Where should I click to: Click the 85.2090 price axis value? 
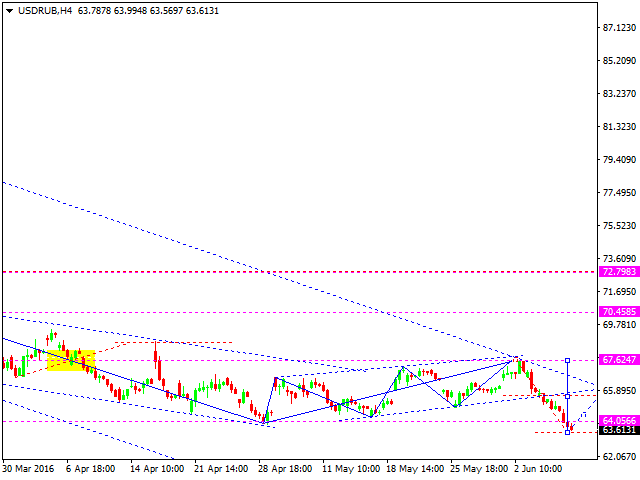point(619,60)
